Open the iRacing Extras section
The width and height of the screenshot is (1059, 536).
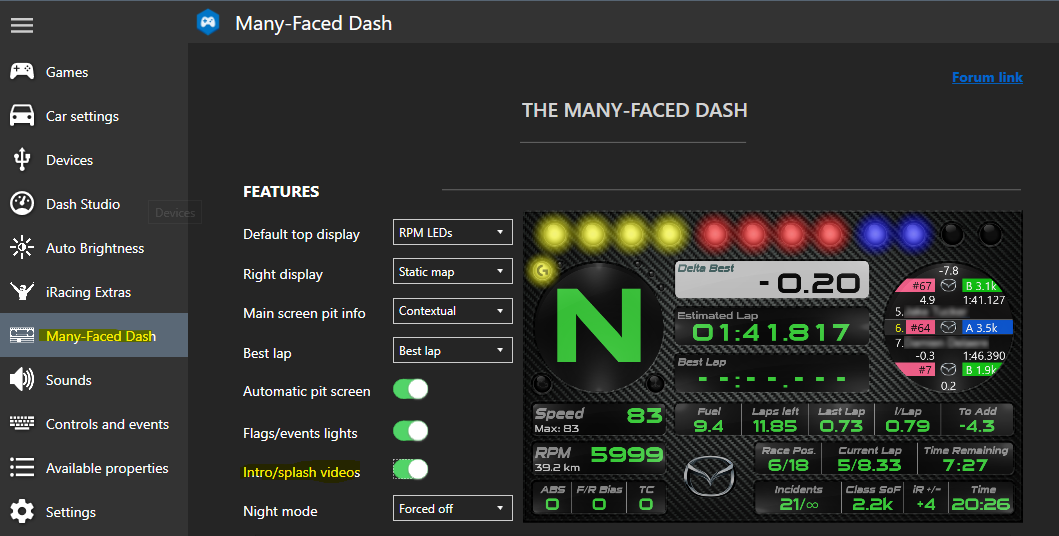(x=94, y=292)
